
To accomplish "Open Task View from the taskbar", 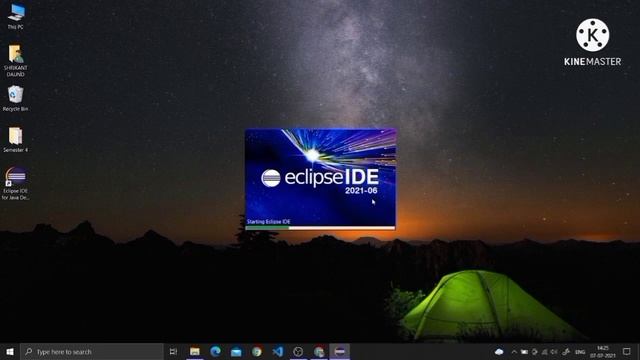I will click(173, 351).
